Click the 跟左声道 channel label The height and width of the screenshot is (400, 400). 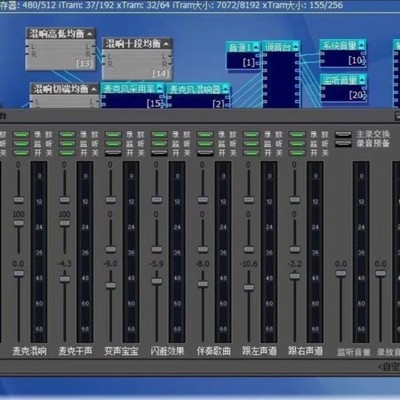coord(259,351)
